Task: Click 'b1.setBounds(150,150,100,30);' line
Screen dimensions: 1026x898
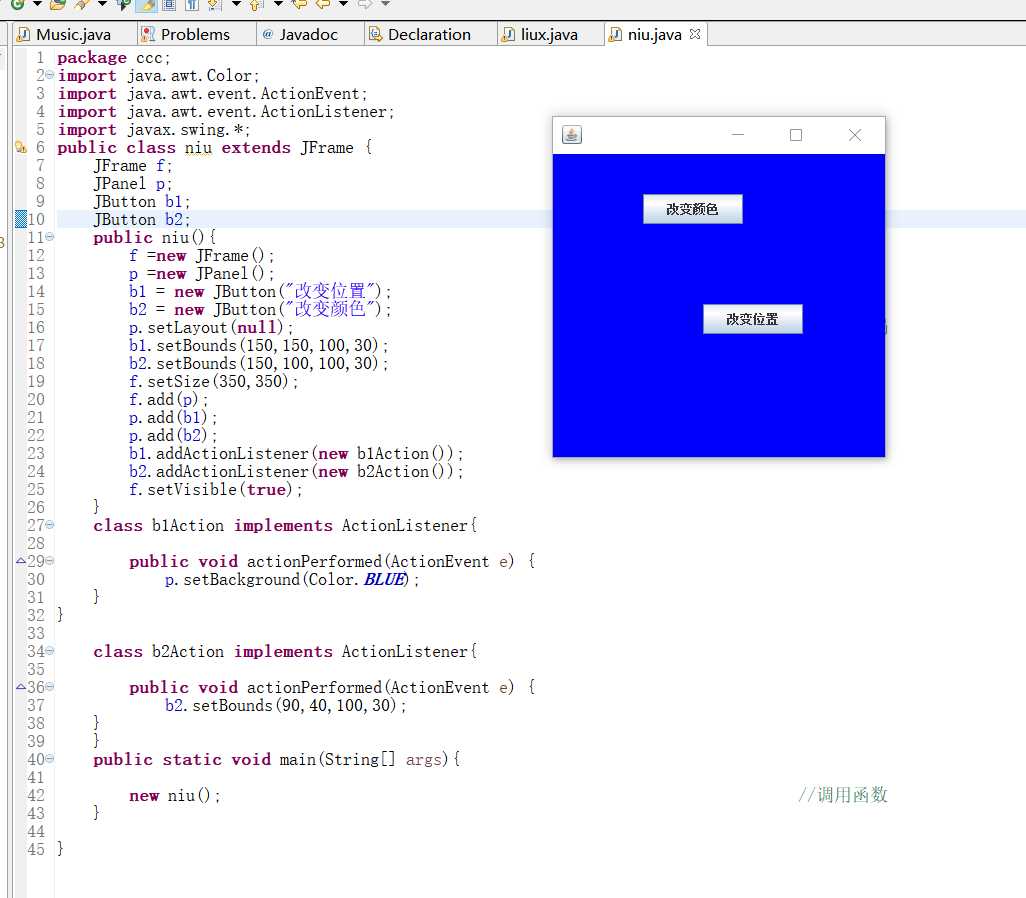Action: pyautogui.click(x=258, y=345)
